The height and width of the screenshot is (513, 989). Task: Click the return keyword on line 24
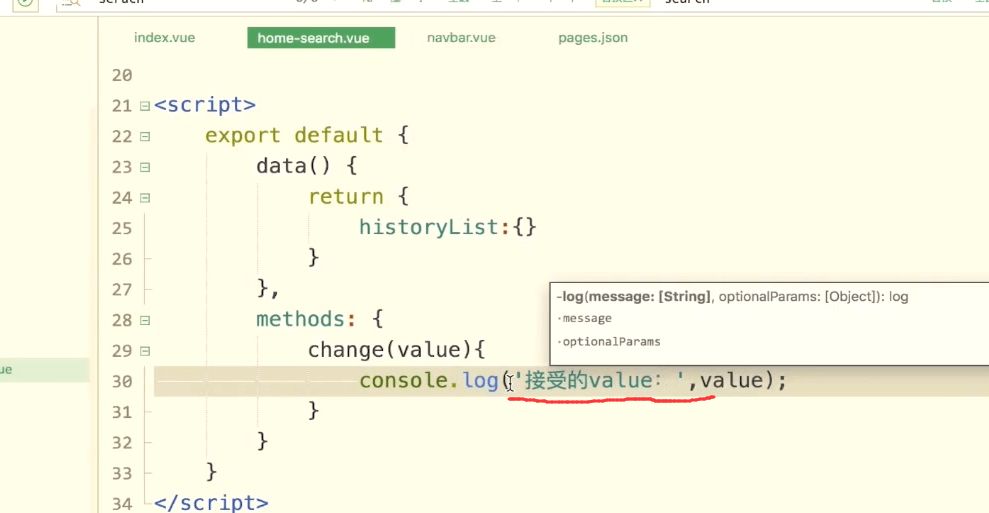346,197
